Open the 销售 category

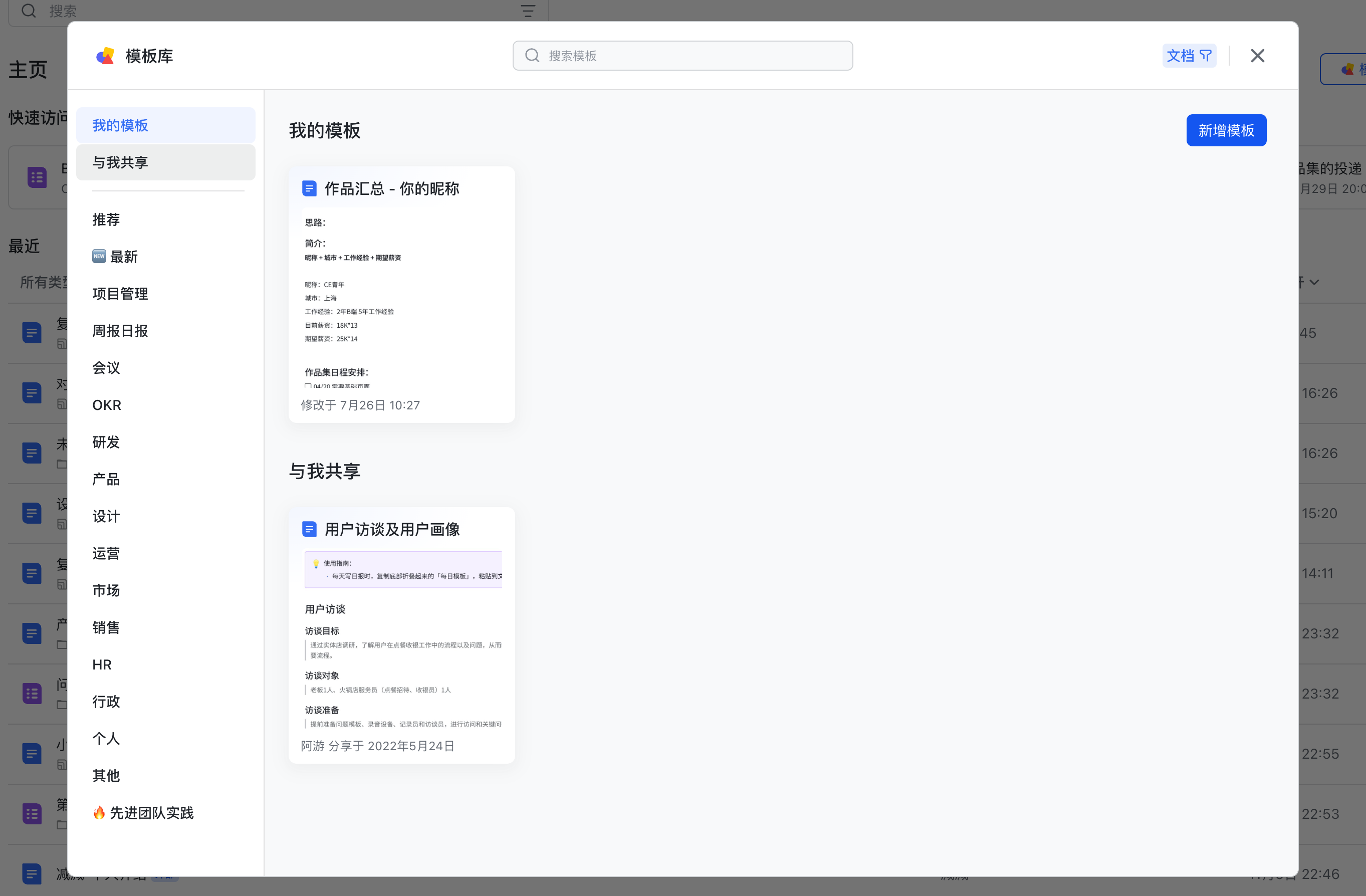(165, 627)
